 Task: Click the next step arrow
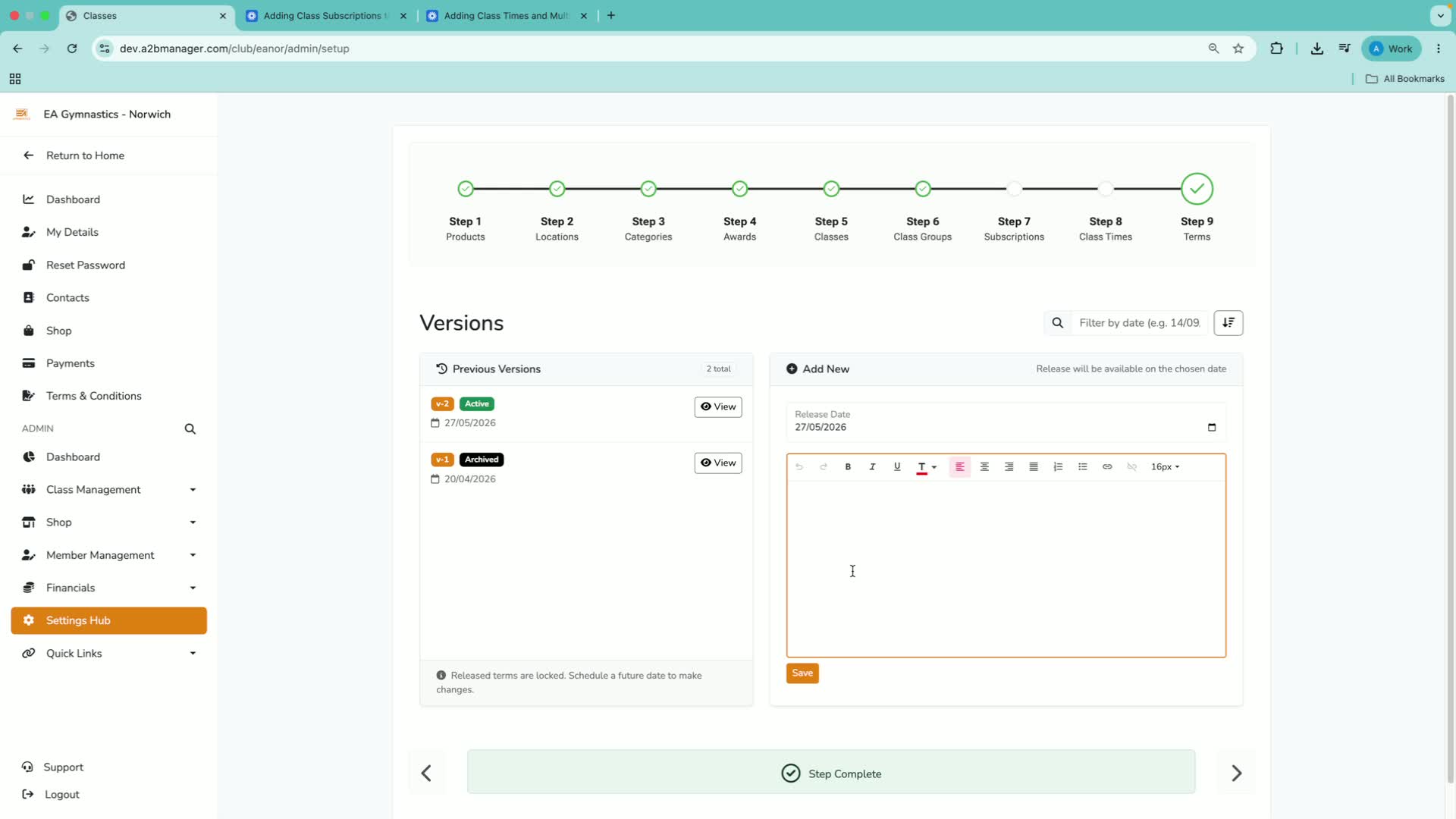click(x=1236, y=773)
